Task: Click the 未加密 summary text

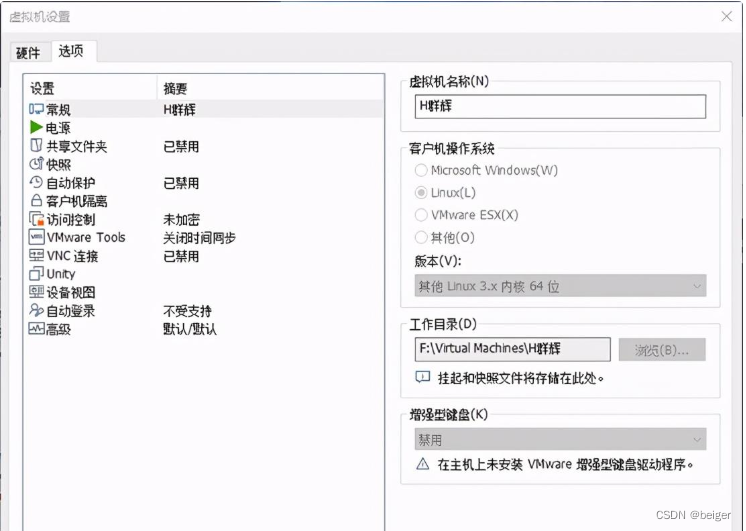Action: (181, 219)
